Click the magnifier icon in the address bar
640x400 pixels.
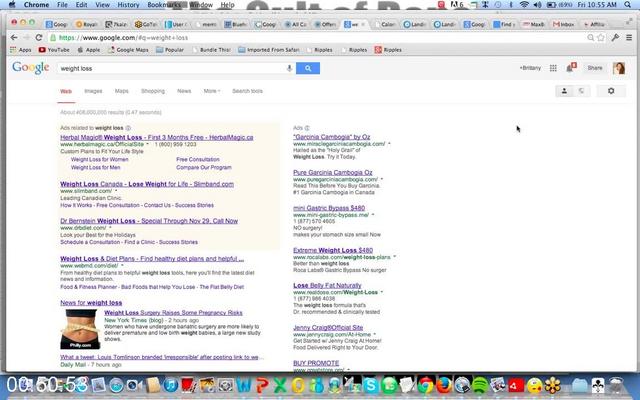(x=591, y=38)
